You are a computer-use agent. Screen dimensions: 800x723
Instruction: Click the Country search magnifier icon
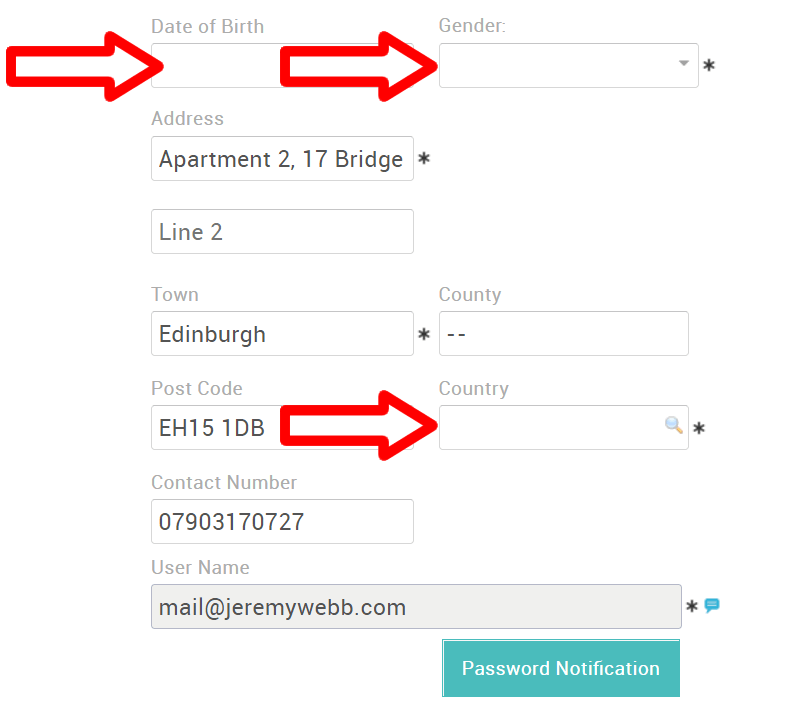click(673, 425)
